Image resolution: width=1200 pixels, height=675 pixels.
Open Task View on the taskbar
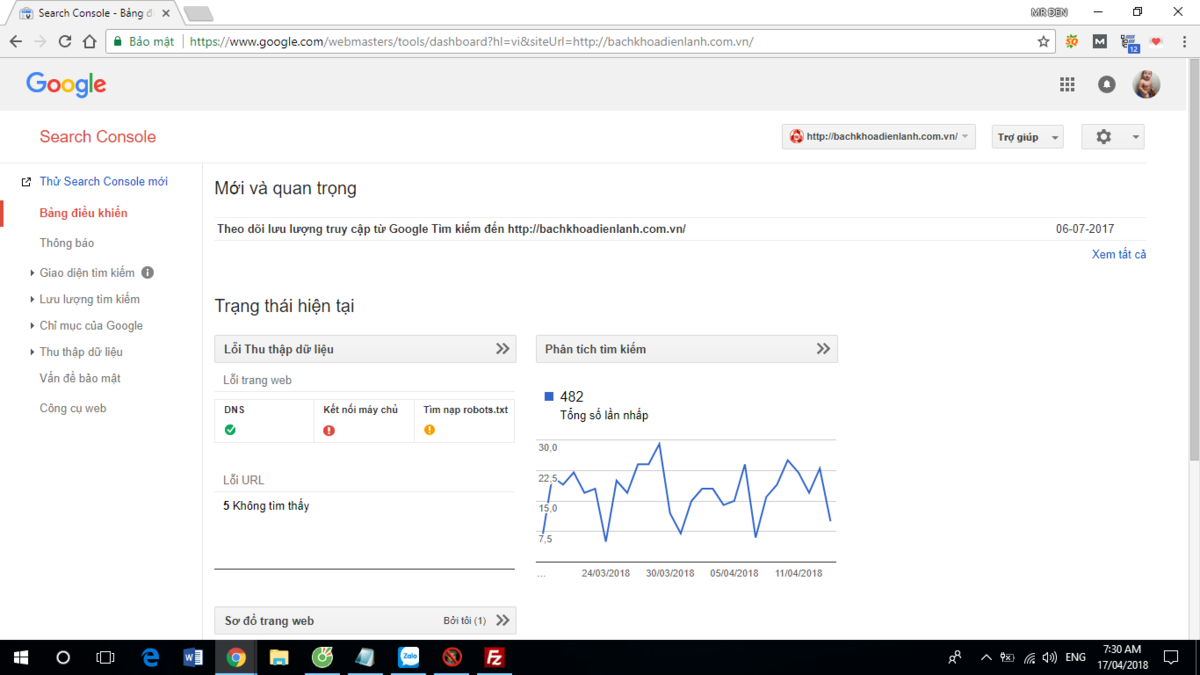click(105, 657)
